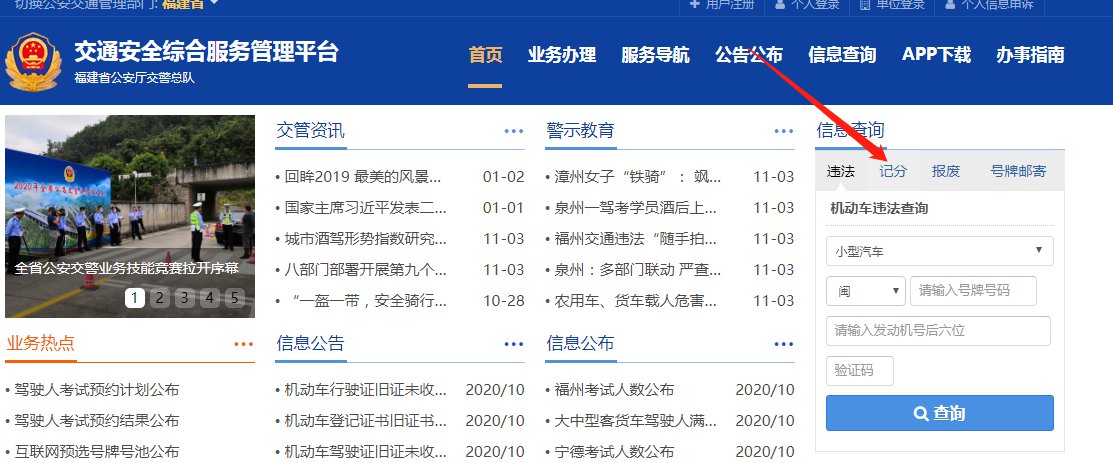Expand the 闽 province prefix dropdown
This screenshot has width=1113, height=463.
click(x=865, y=291)
